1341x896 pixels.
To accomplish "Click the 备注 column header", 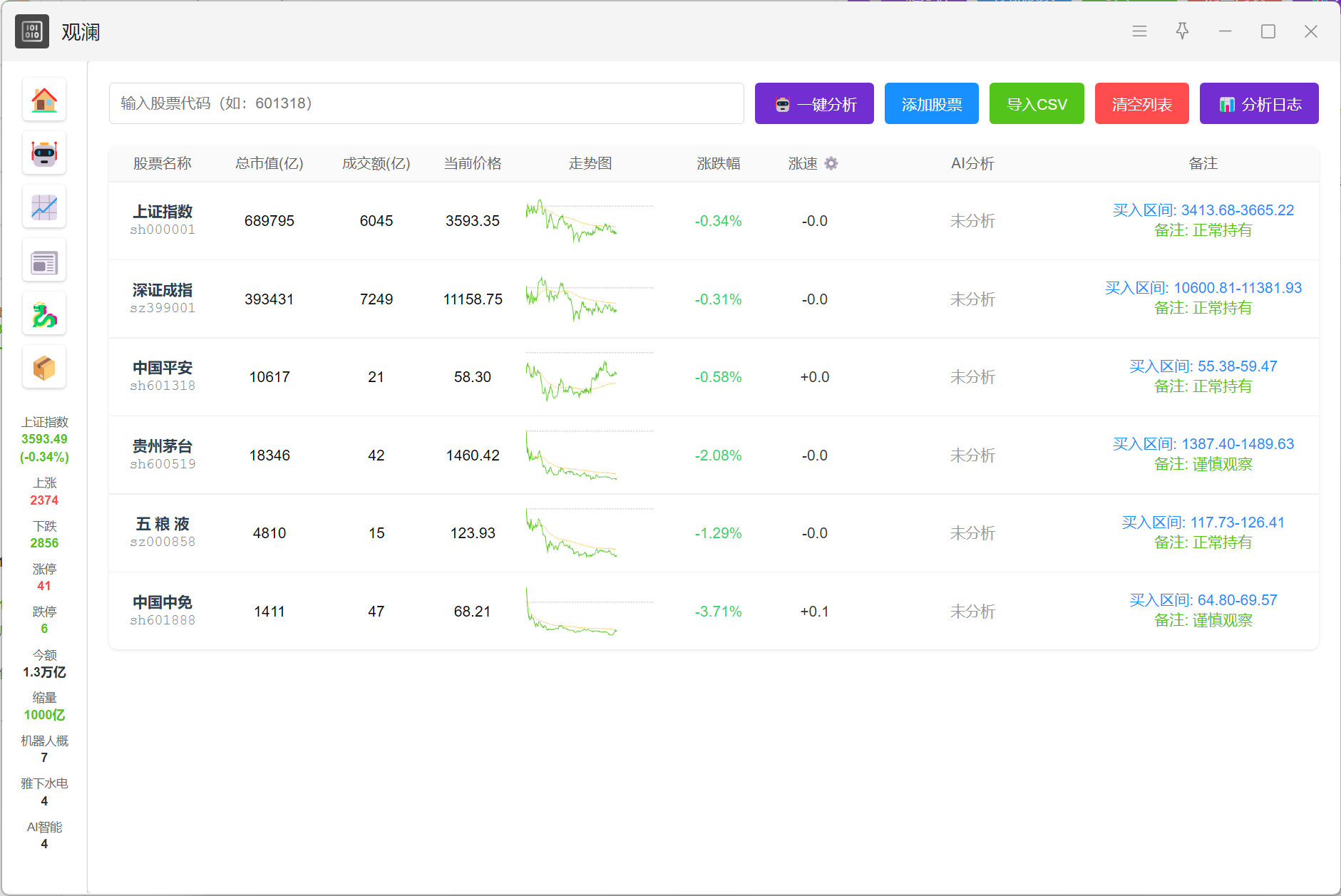I will tap(1203, 163).
